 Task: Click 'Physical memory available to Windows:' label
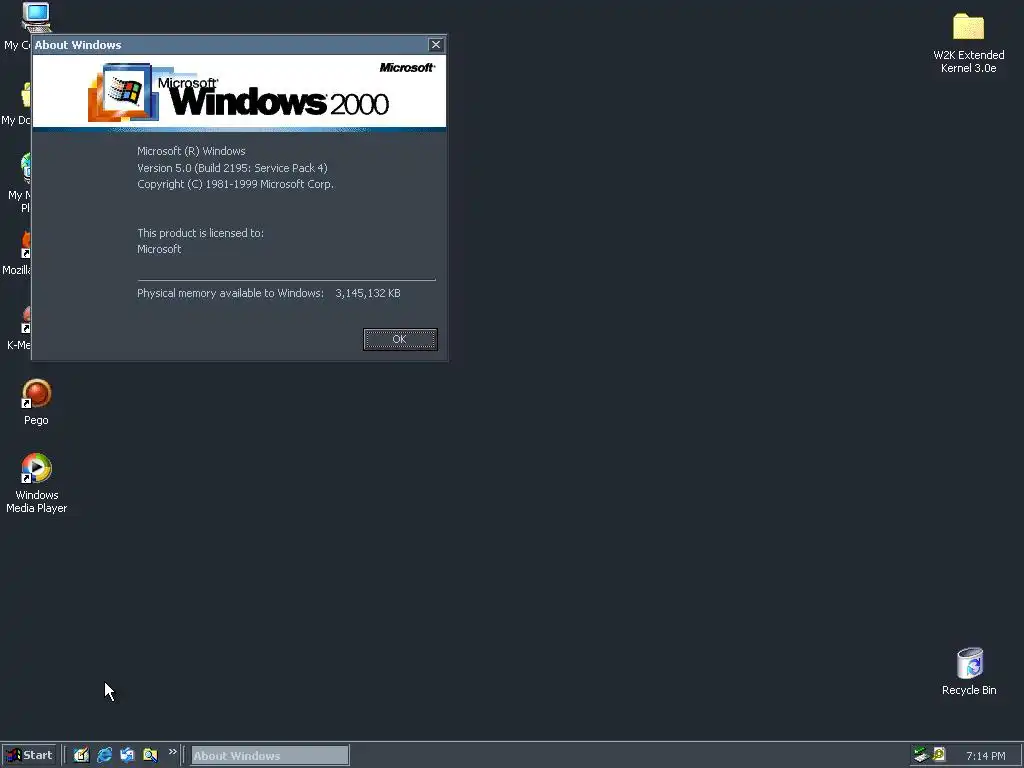coord(231,293)
